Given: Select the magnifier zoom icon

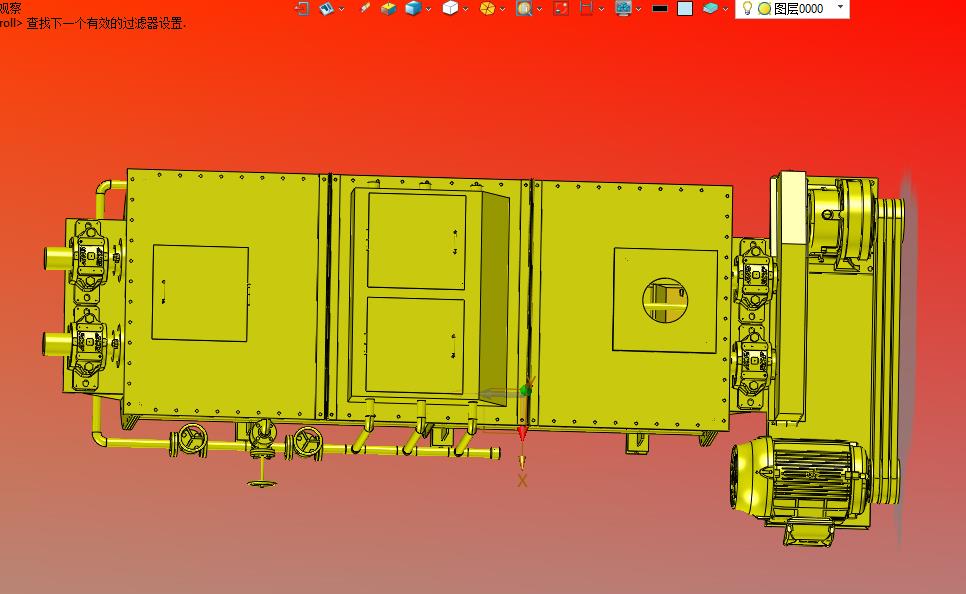Looking at the screenshot, I should click(x=524, y=8).
